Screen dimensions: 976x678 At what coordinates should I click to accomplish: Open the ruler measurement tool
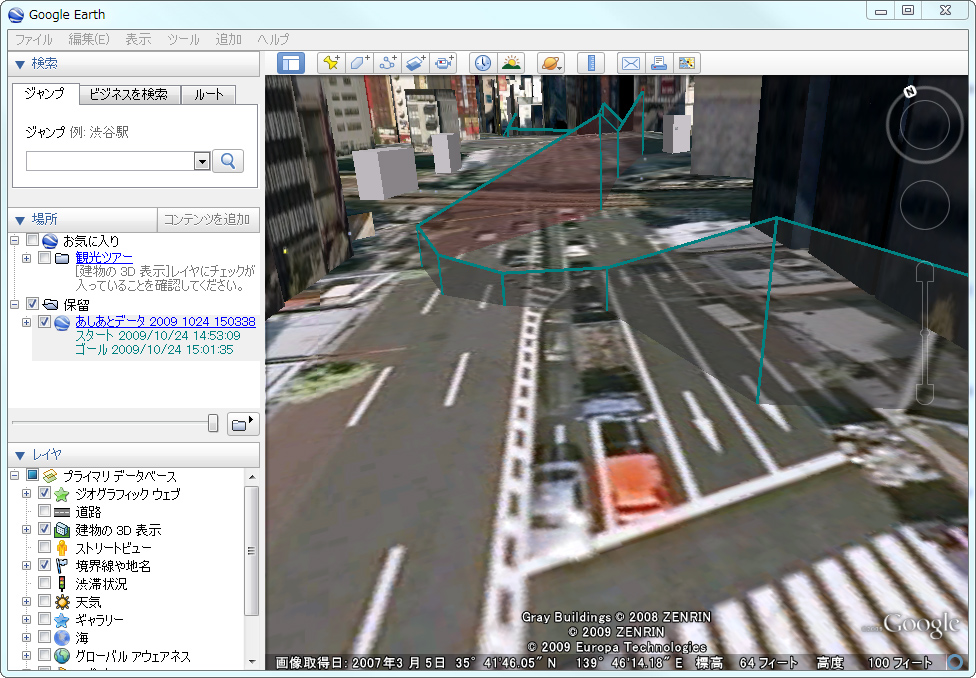coord(590,62)
